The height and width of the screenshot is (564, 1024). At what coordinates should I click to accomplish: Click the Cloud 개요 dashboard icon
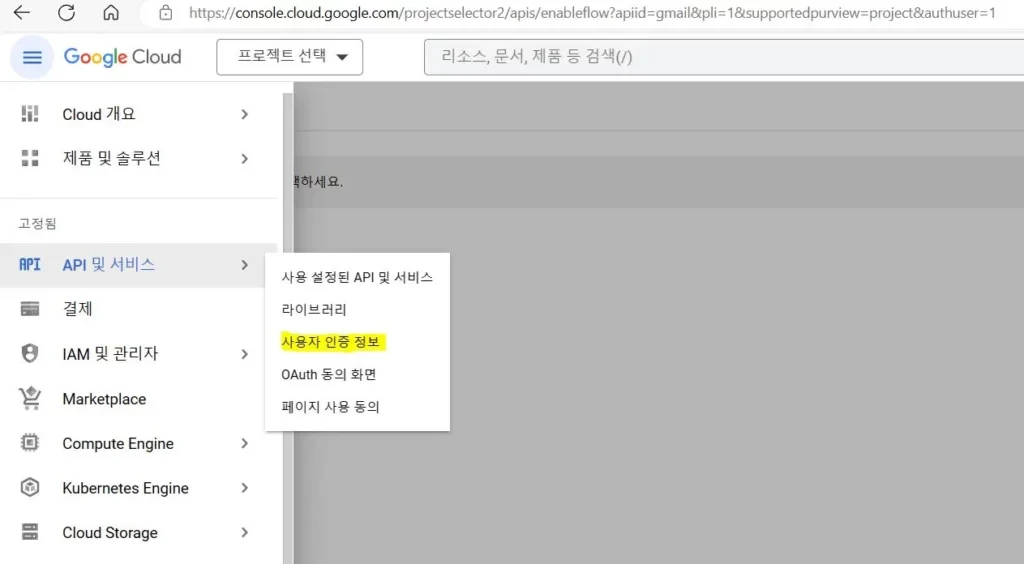(x=30, y=114)
